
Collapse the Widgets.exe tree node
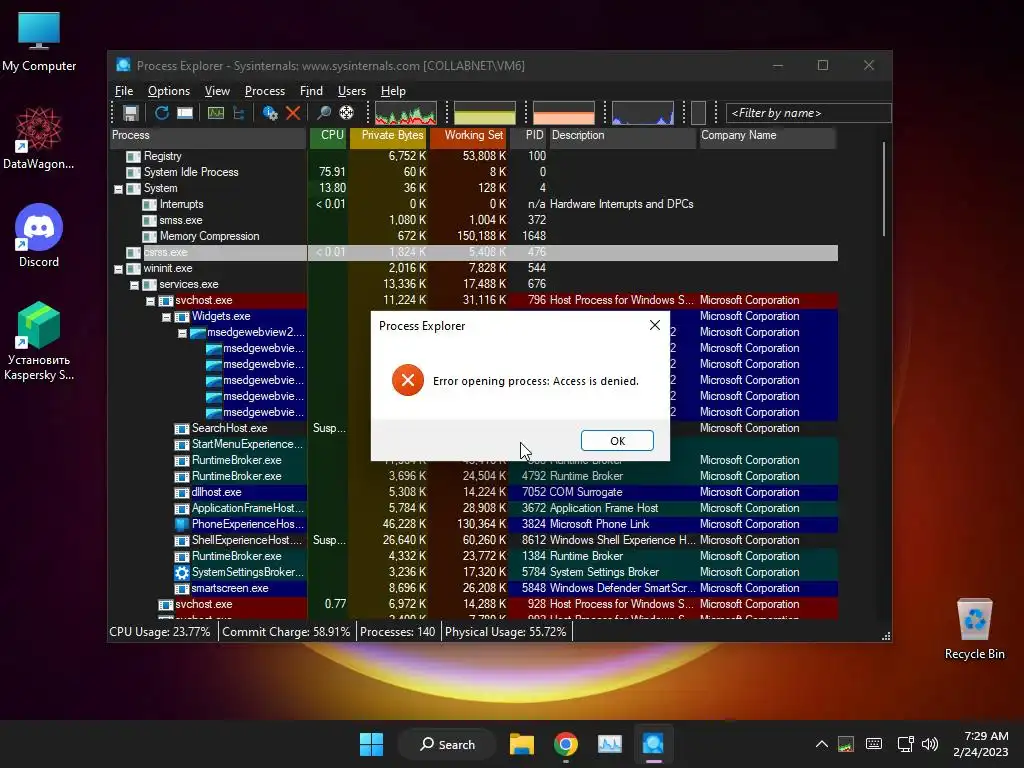pos(166,317)
